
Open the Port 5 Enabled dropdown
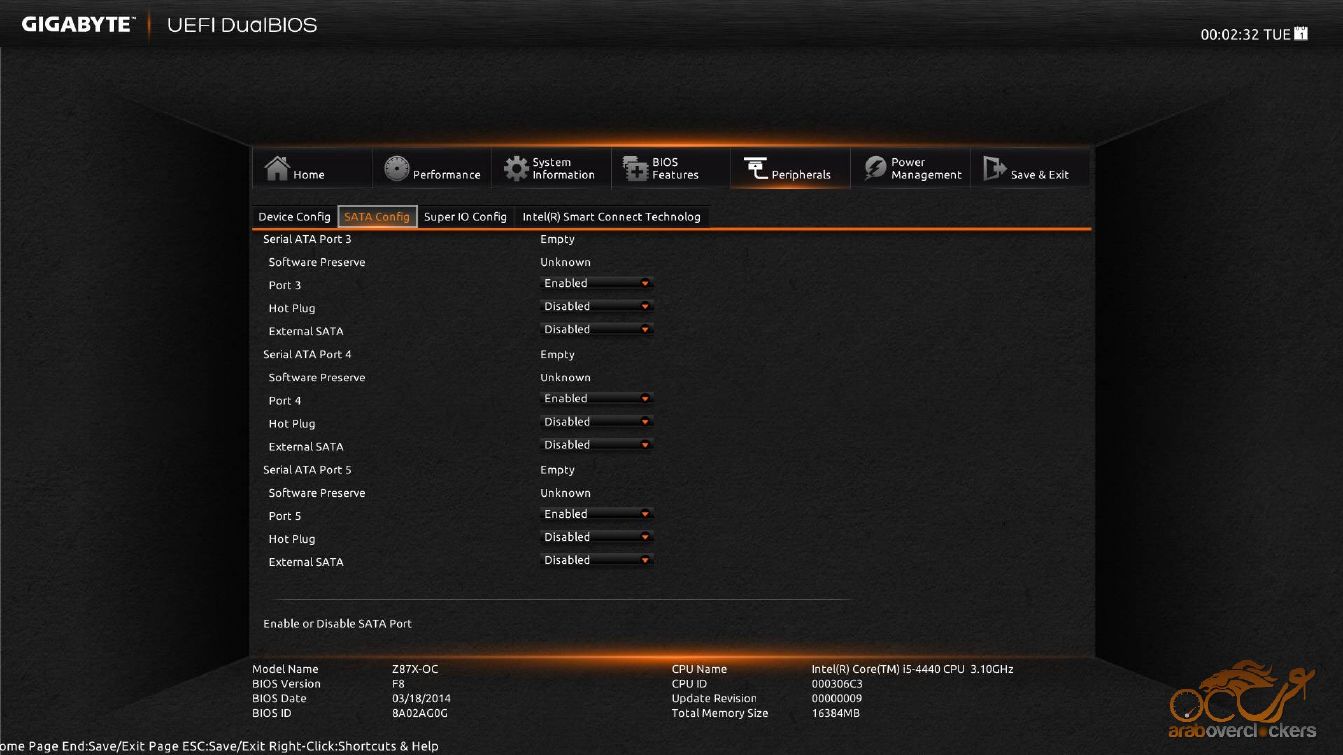click(x=597, y=515)
